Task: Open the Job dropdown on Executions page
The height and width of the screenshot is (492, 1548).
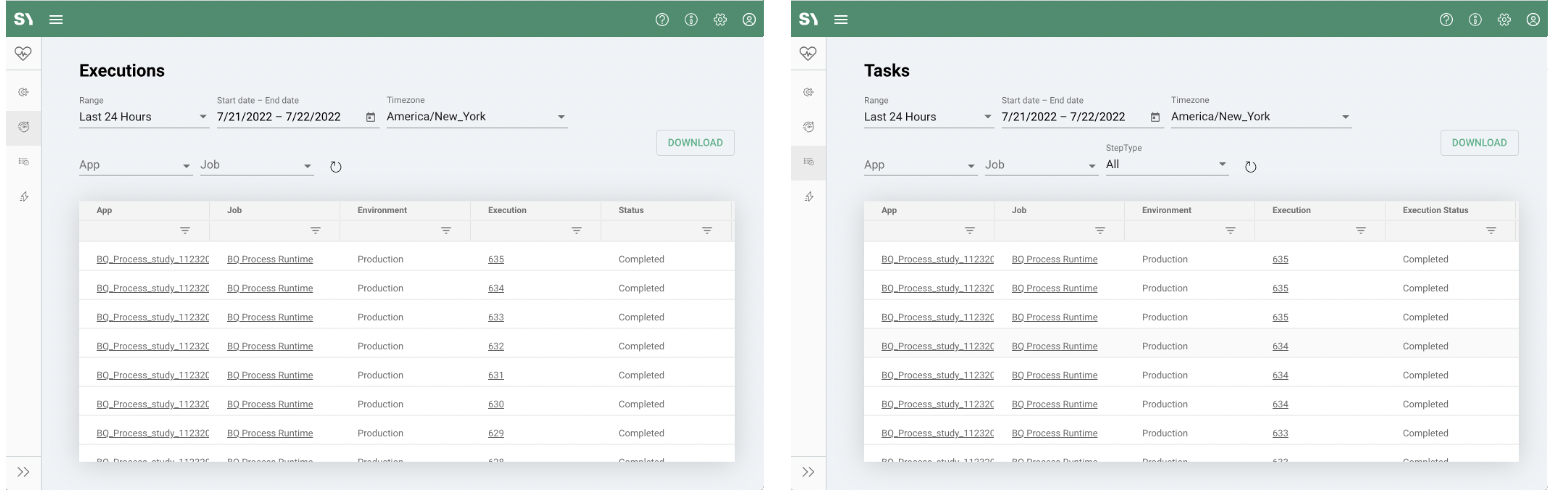Action: click(x=256, y=165)
